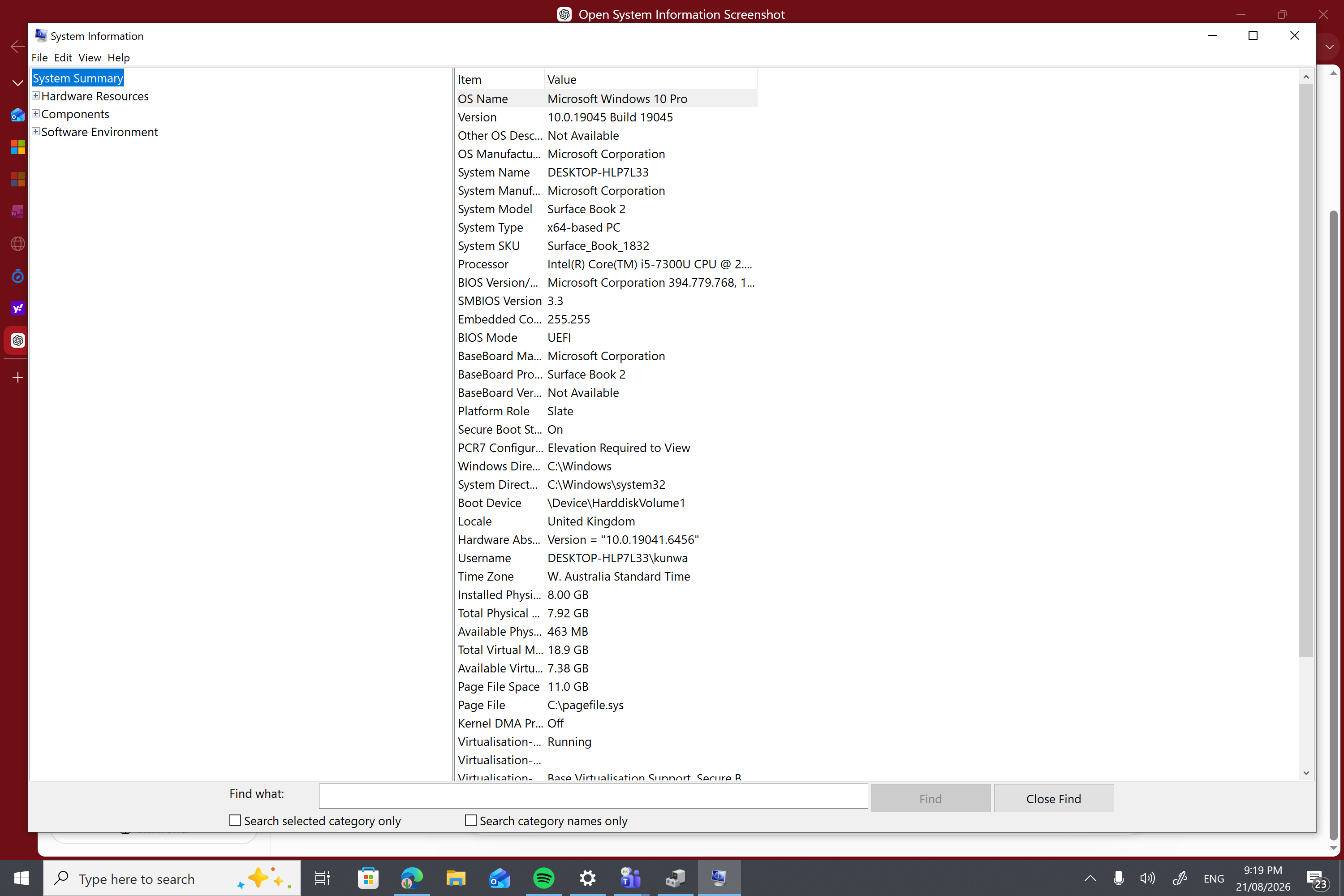Open Settings gear in the taskbar

pos(587,878)
